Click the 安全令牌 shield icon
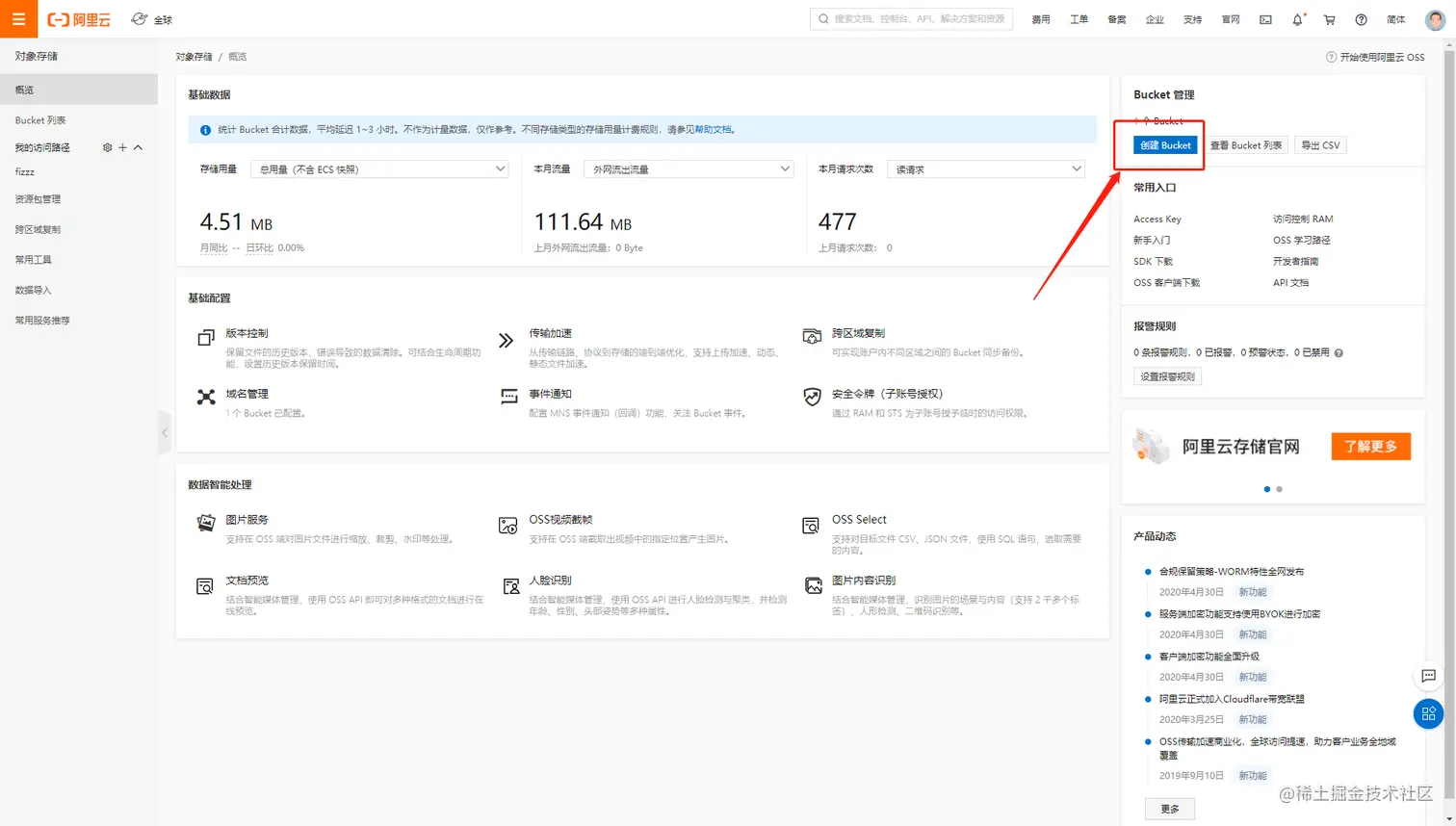Viewport: 1456px width, 826px height. coord(812,397)
